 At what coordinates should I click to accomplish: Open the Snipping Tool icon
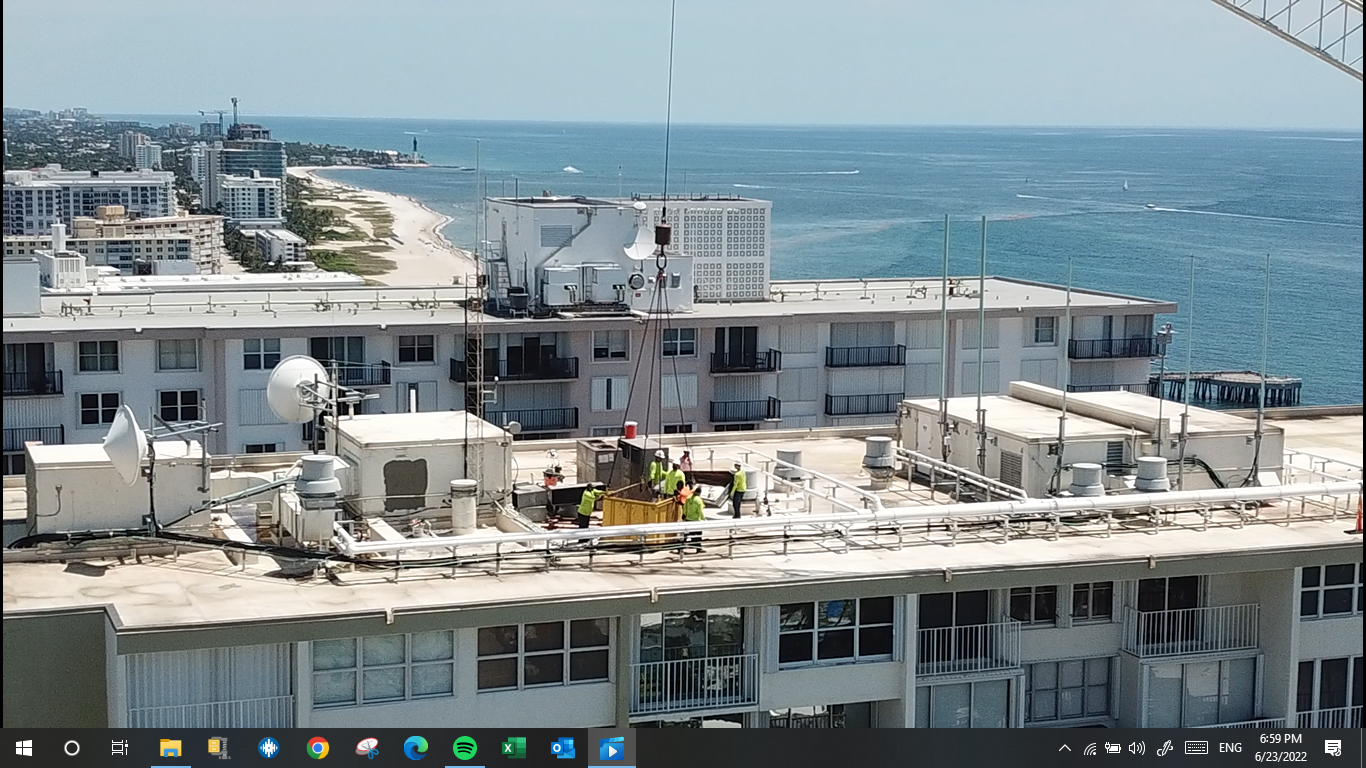(x=367, y=748)
